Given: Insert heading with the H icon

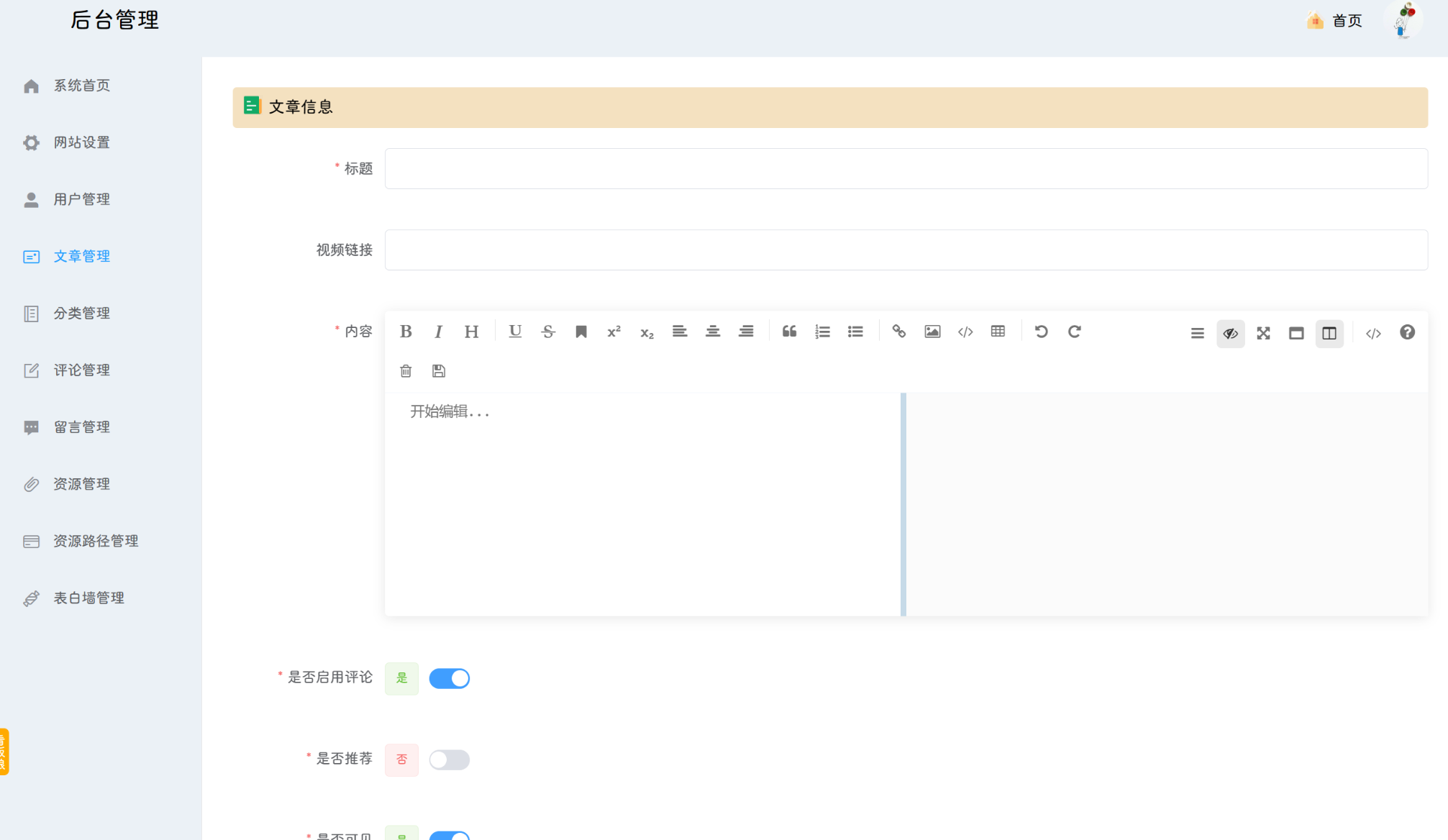Looking at the screenshot, I should point(471,332).
